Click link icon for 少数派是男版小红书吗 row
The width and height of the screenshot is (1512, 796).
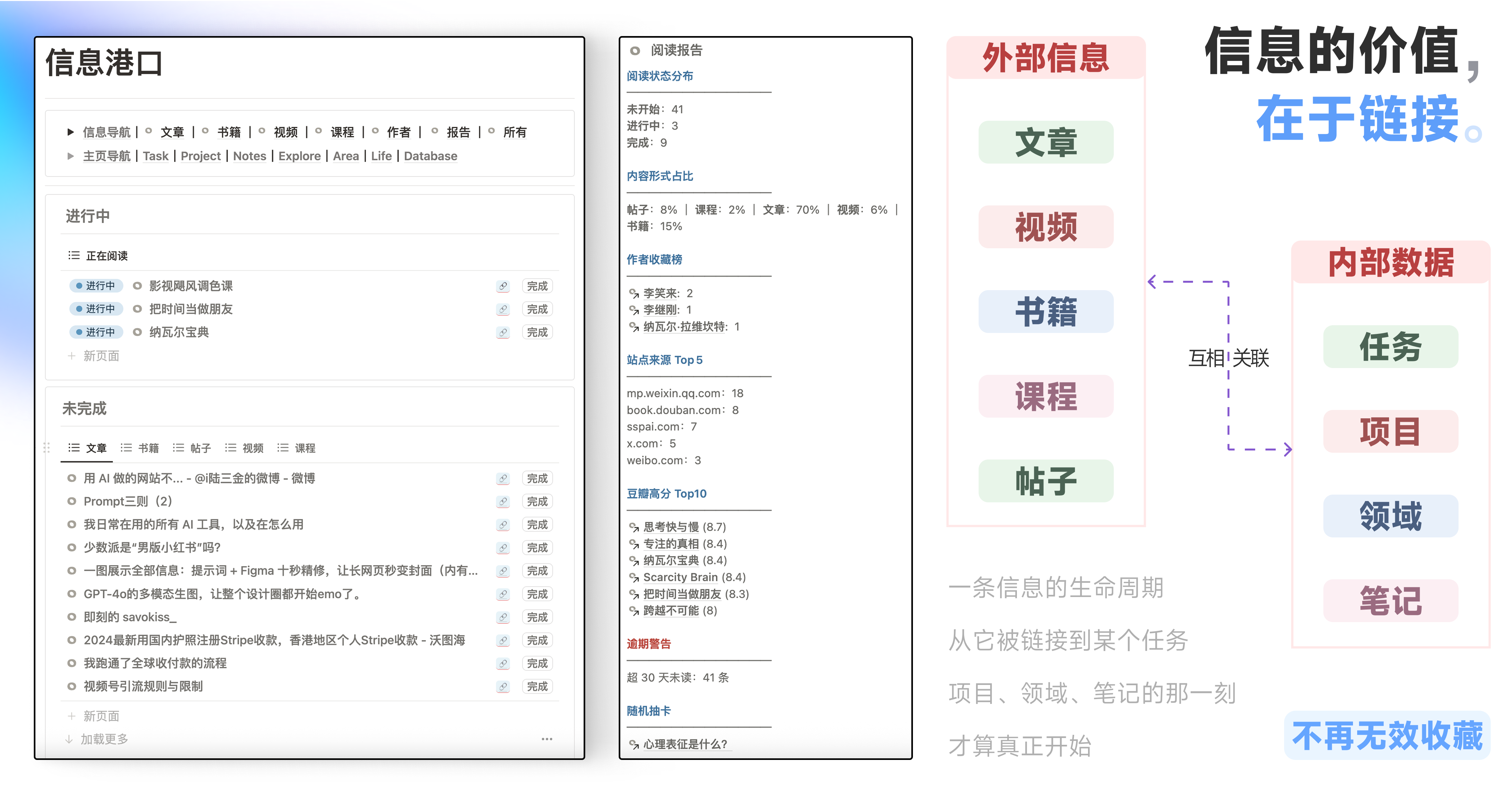coord(503,548)
